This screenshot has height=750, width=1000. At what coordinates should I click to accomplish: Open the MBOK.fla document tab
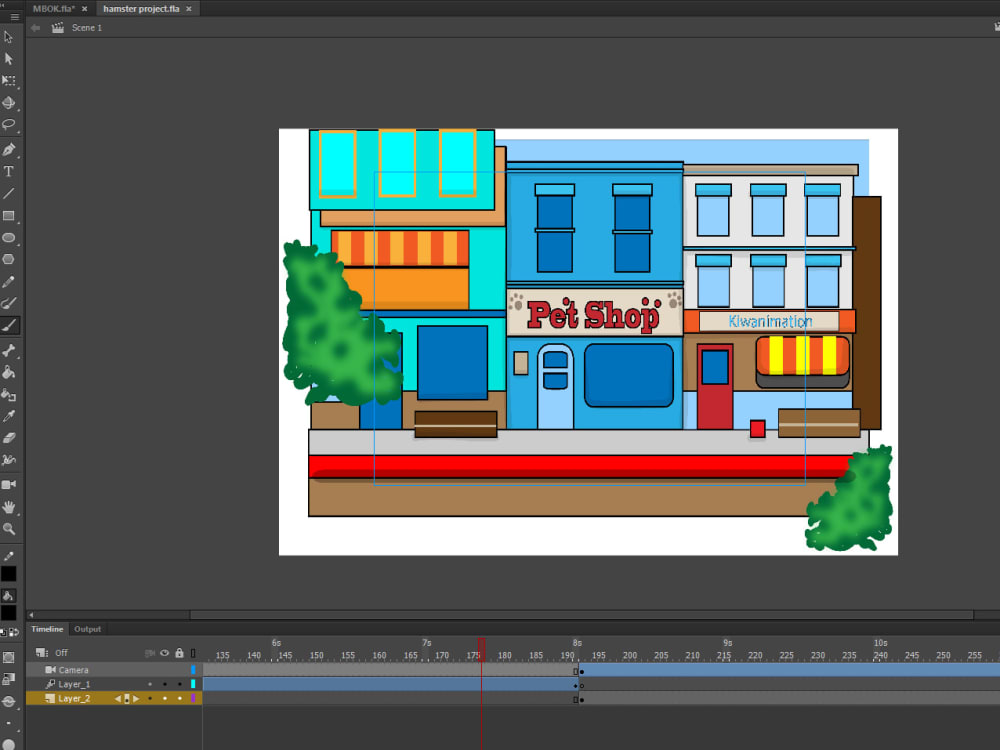52,8
